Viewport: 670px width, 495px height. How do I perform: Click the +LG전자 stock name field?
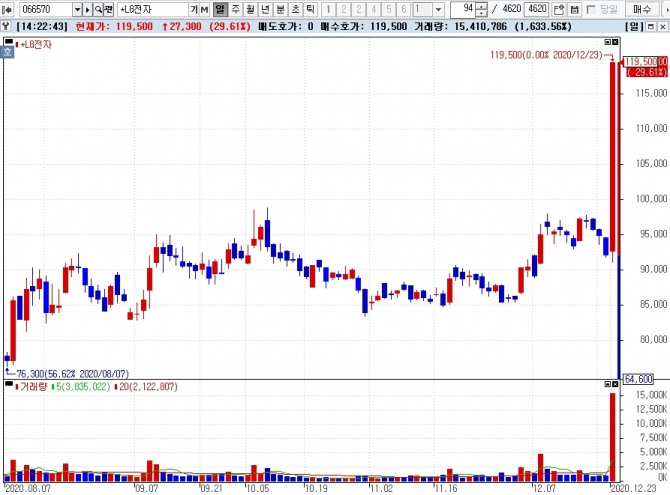153,9
